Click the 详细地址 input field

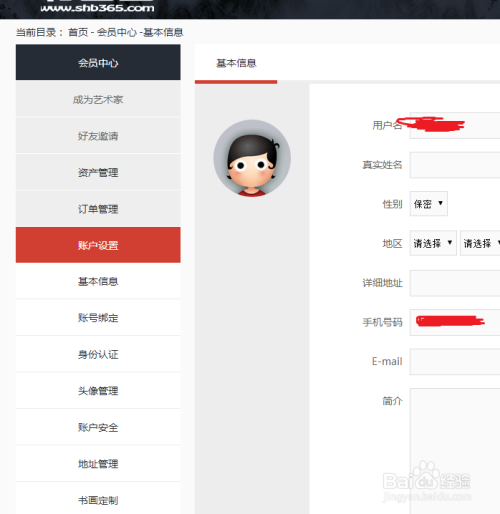pos(455,283)
